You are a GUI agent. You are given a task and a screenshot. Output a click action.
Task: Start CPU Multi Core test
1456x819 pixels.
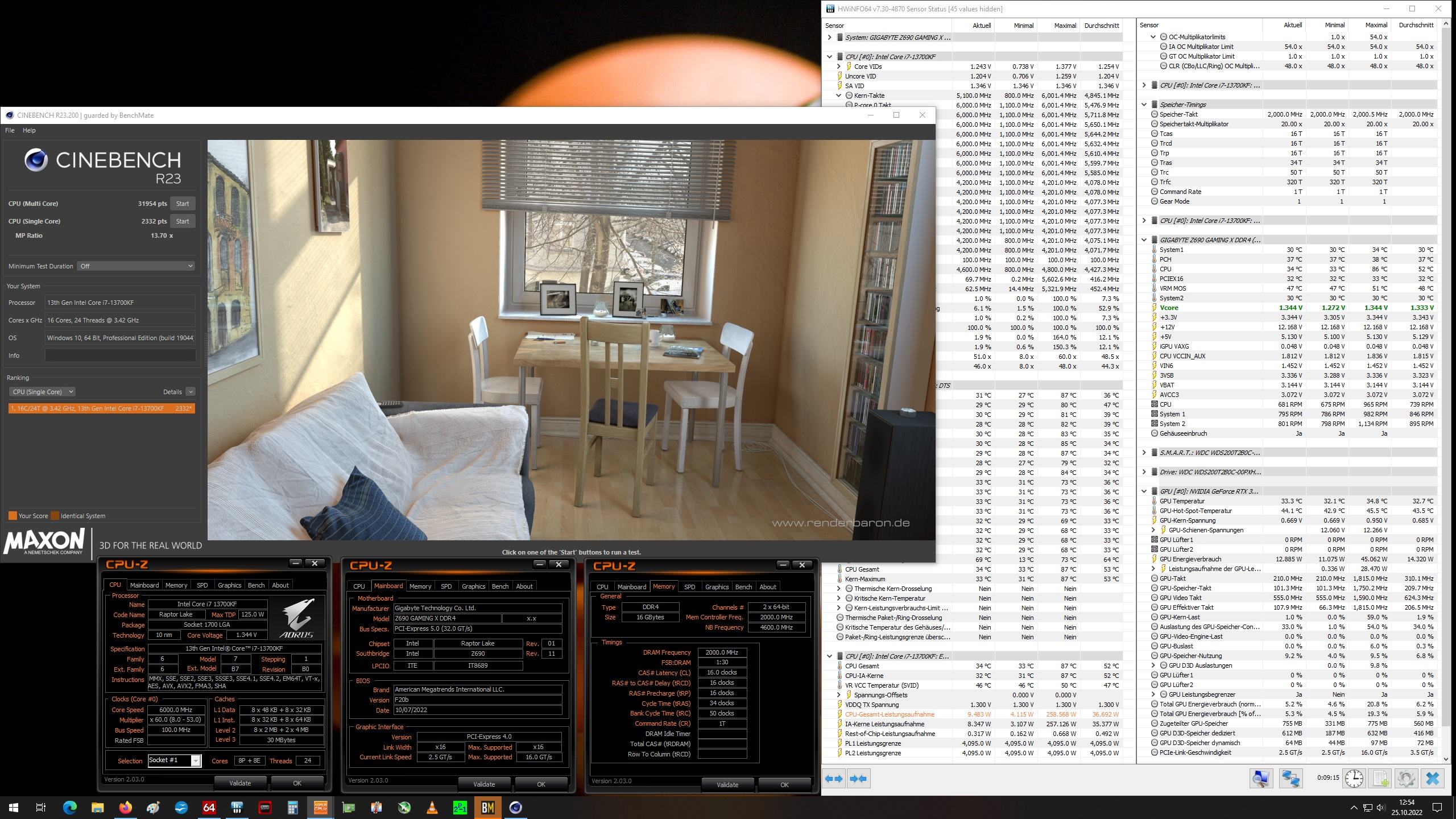[183, 204]
